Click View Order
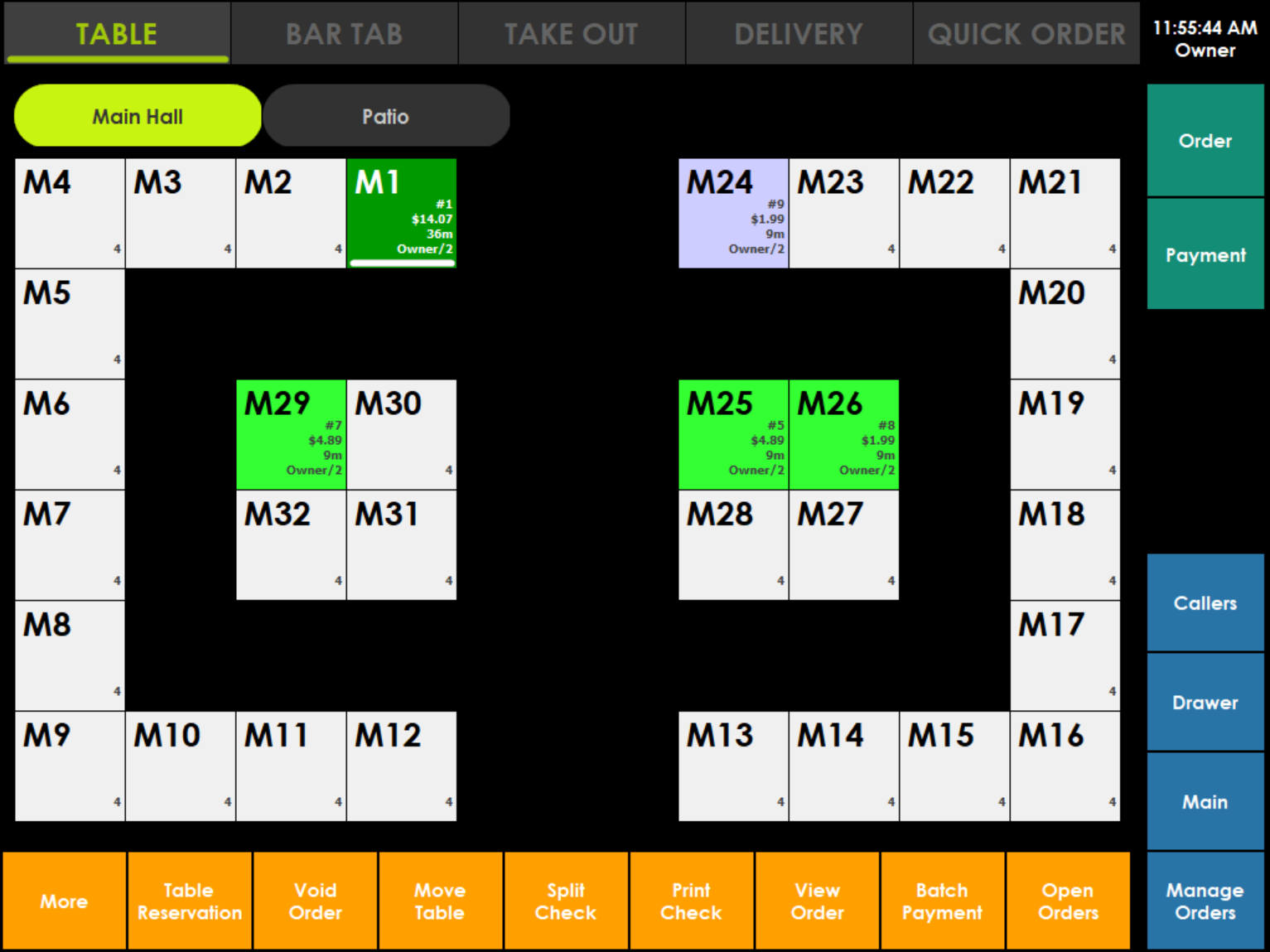Viewport: 1270px width, 952px height. pyautogui.click(x=818, y=901)
